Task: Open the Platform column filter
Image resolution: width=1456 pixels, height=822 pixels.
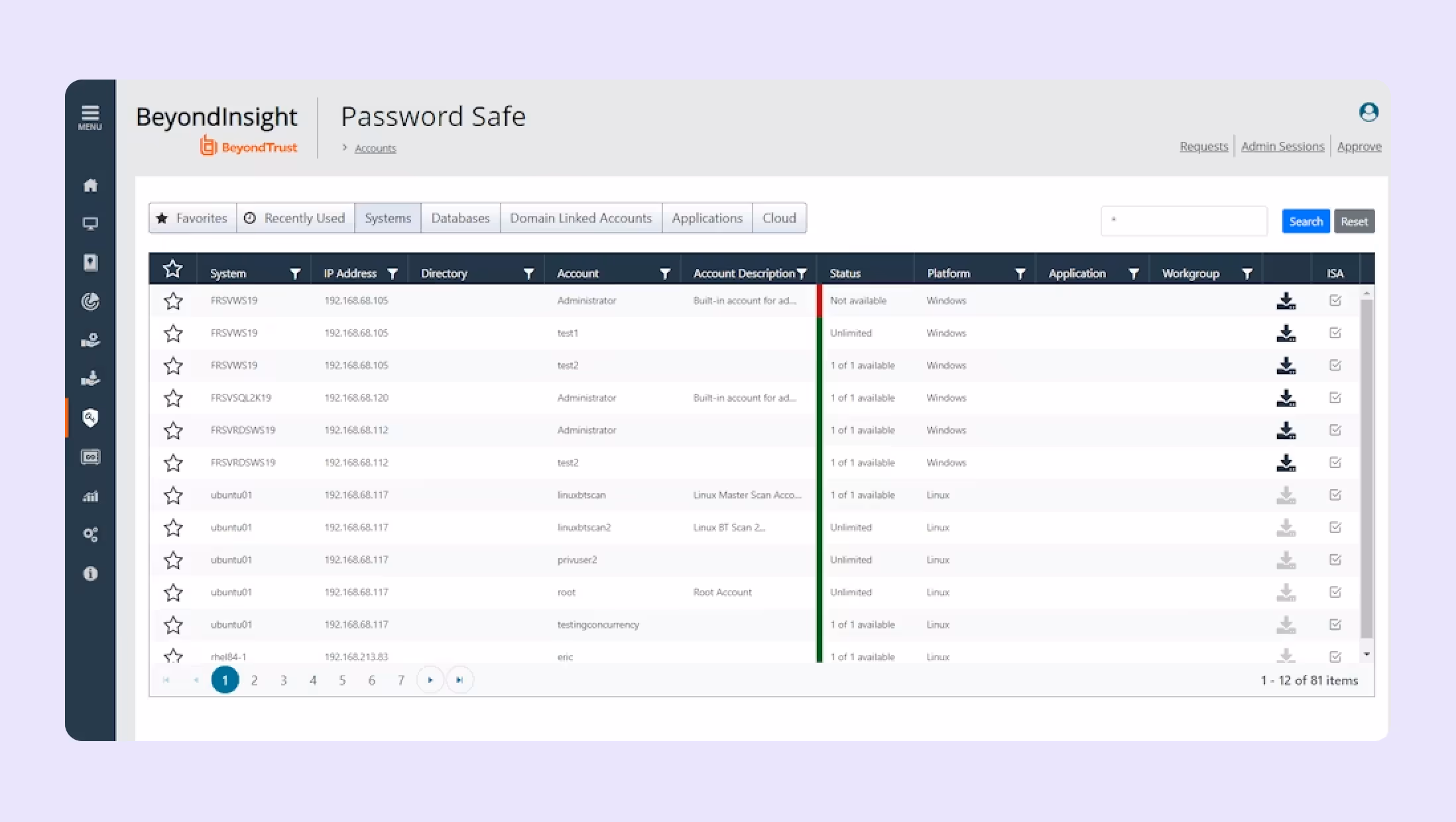Action: pos(1020,272)
